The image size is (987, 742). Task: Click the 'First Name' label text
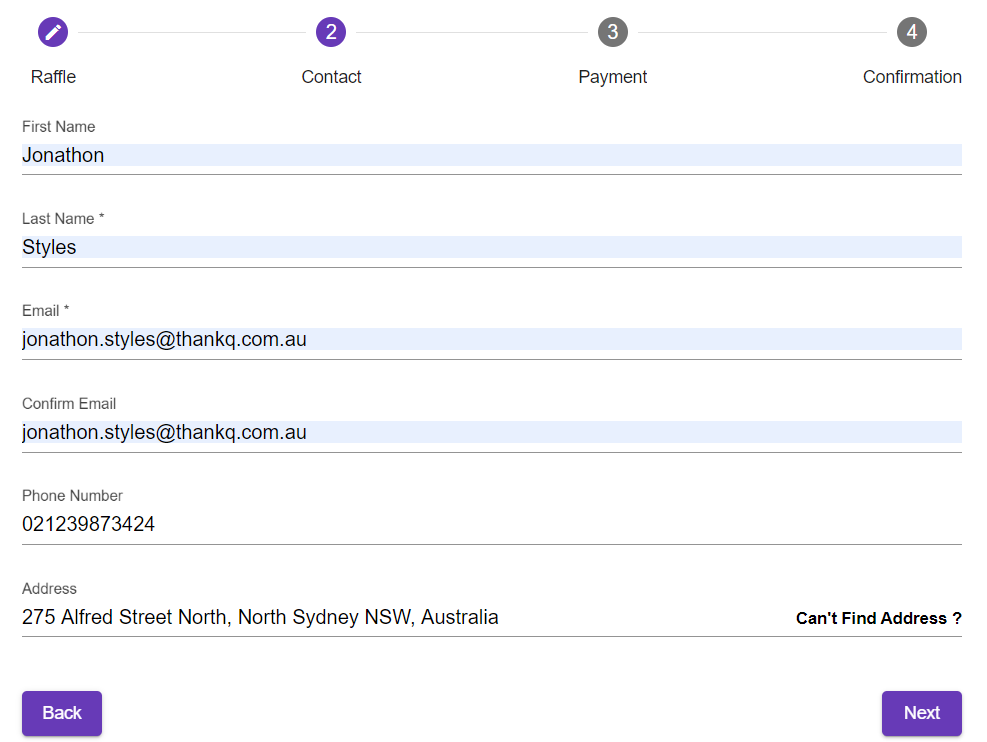(x=59, y=127)
